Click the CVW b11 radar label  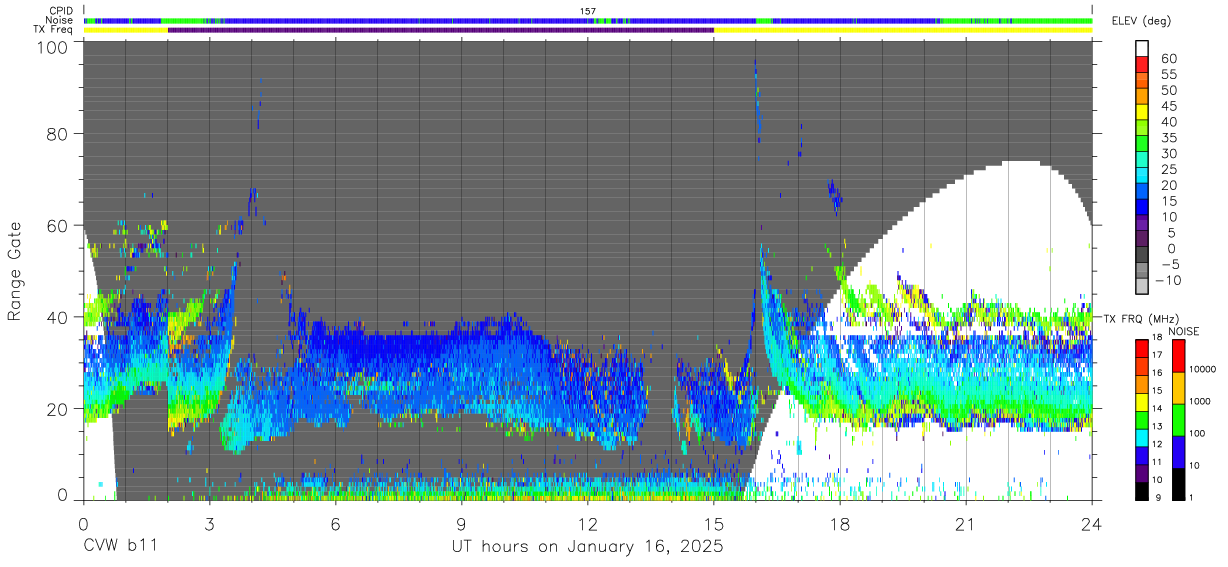pos(119,546)
